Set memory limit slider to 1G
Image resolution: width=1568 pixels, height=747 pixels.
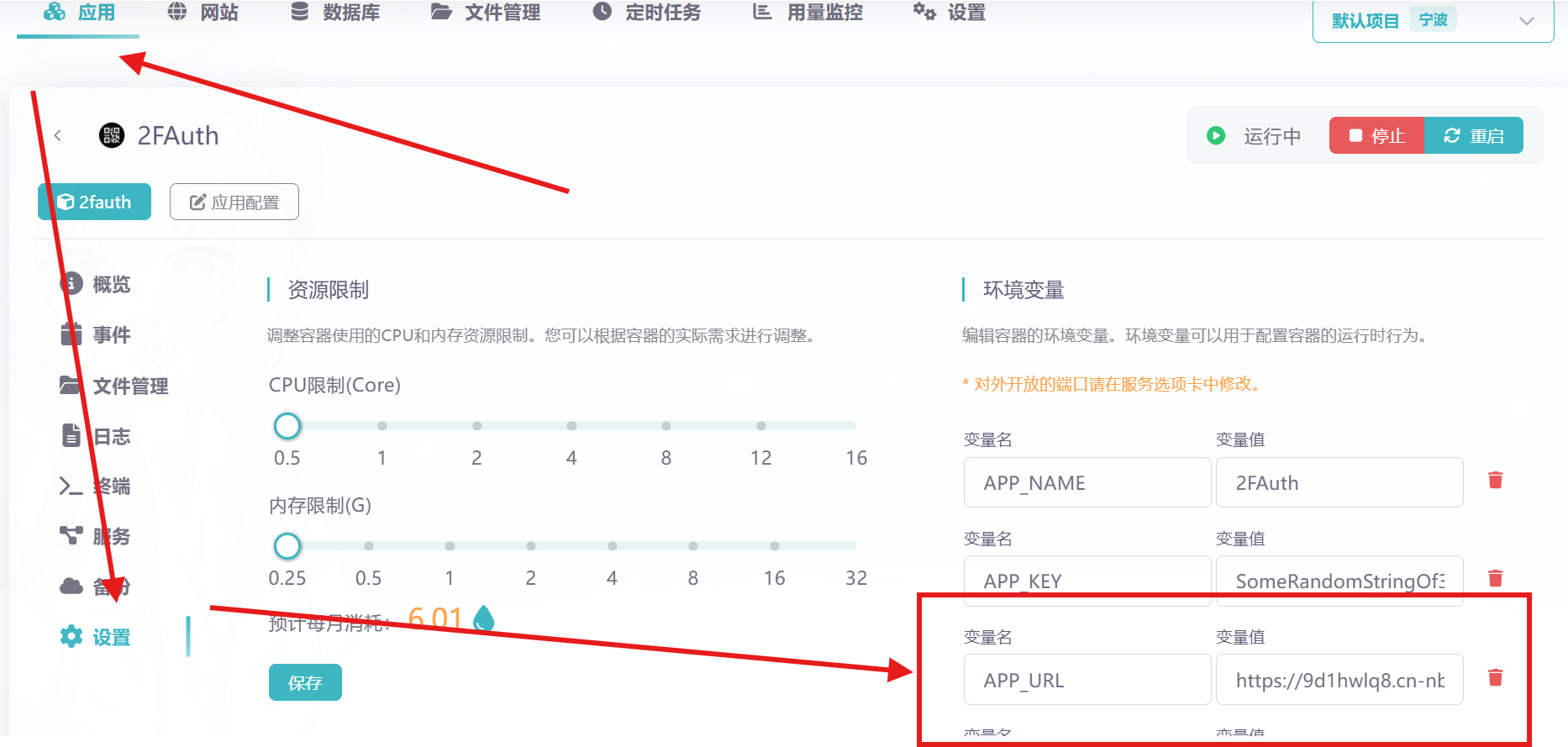tap(450, 546)
